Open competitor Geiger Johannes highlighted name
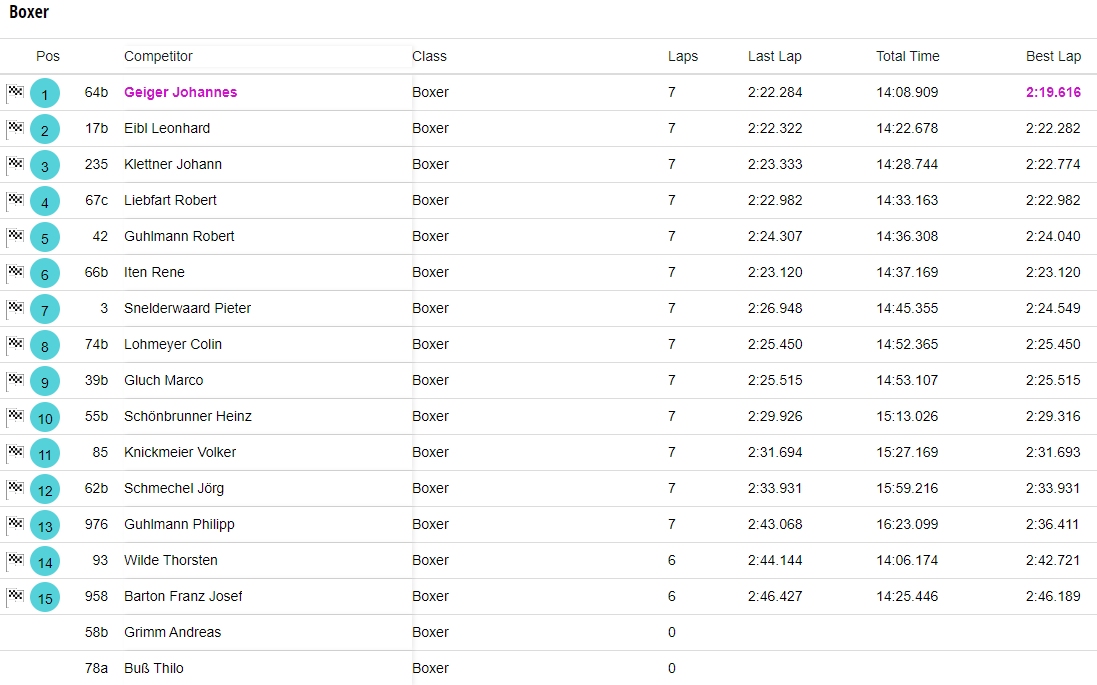Image resolution: width=1097 pixels, height=685 pixels. coord(180,92)
